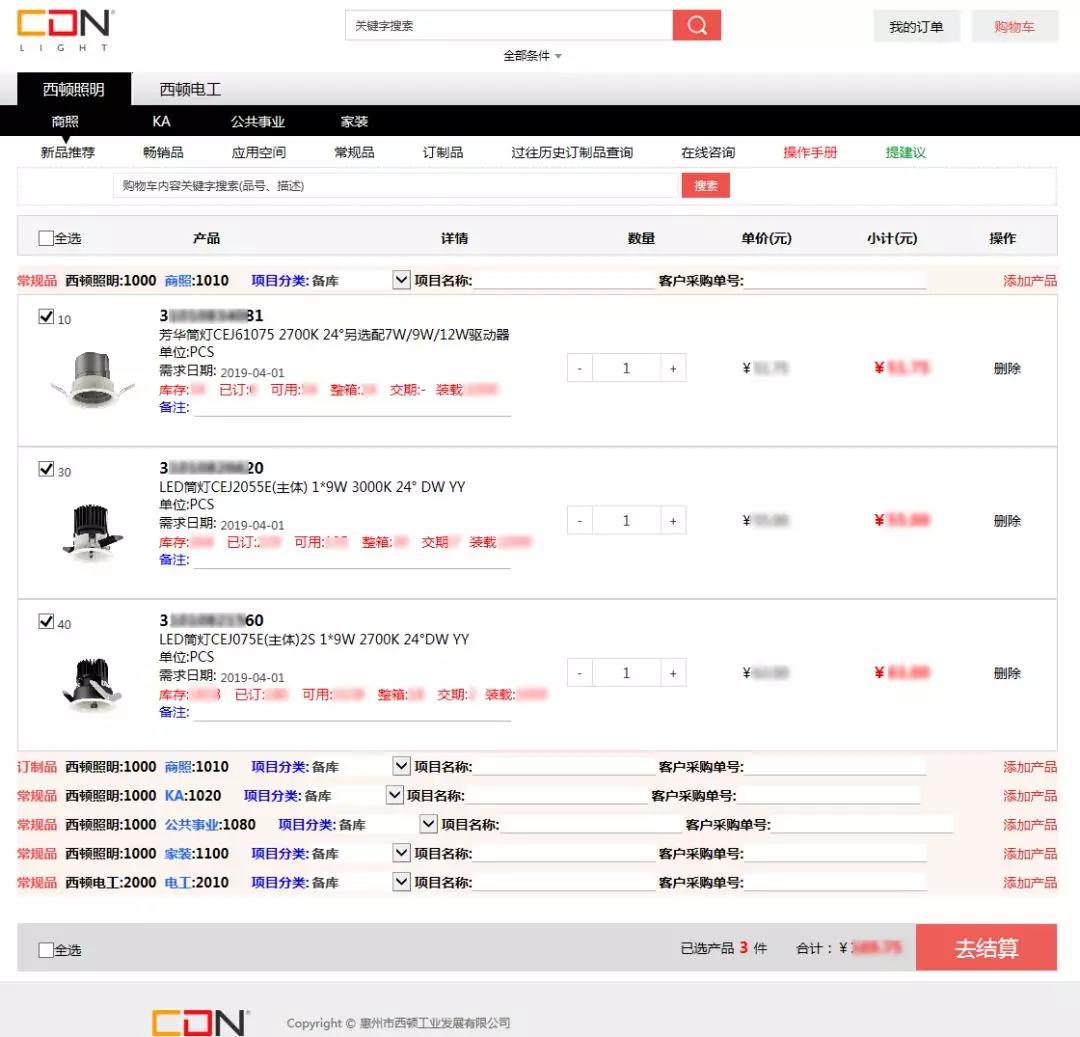Screen dimensions: 1080x1037
Task: Select the KA category tab
Action: coord(161,122)
